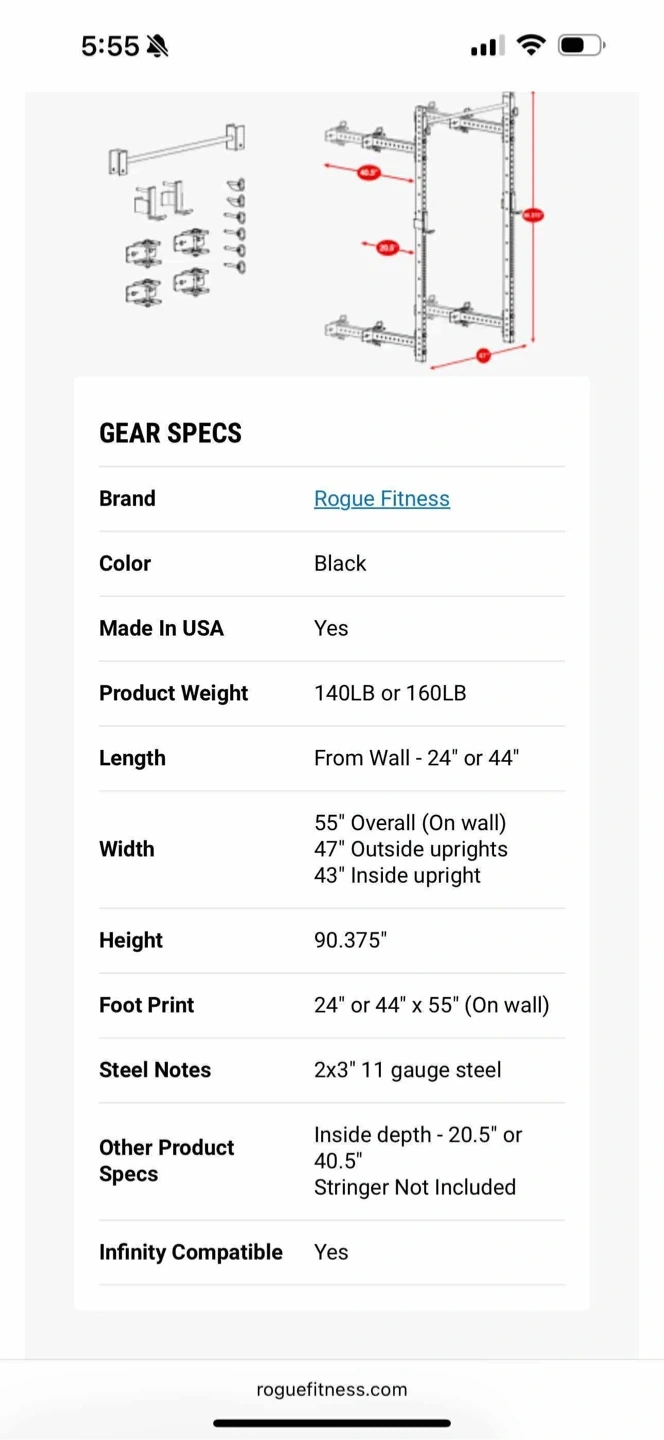Tap the home indicator bar at bottom
The width and height of the screenshot is (664, 1440).
[332, 1423]
